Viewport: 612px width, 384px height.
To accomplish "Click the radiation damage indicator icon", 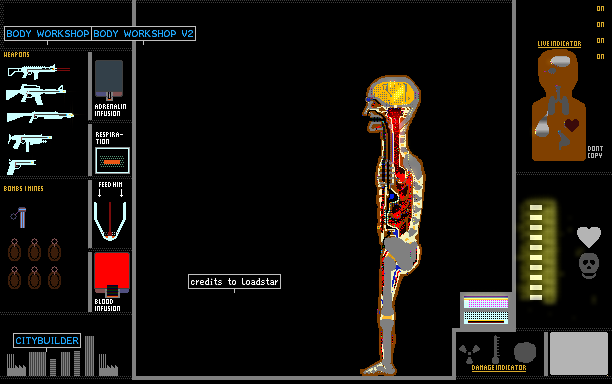I will 469,352.
